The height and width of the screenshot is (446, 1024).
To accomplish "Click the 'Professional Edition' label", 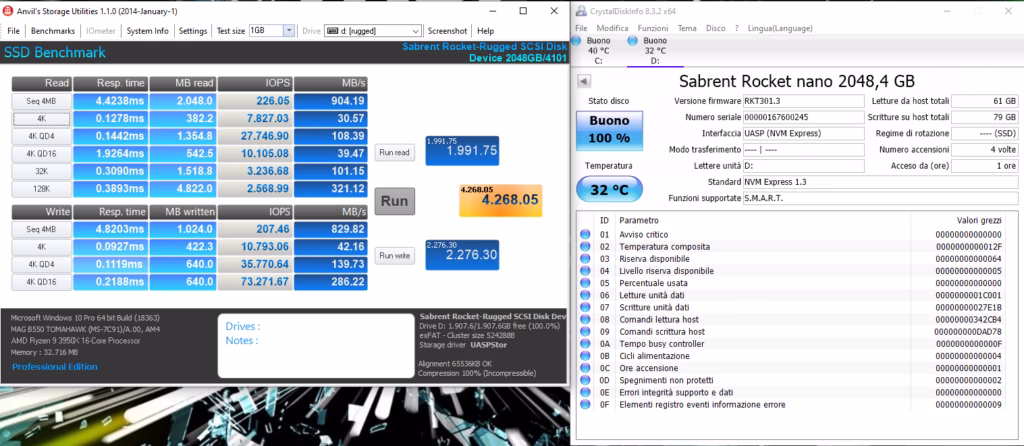I will pyautogui.click(x=55, y=366).
